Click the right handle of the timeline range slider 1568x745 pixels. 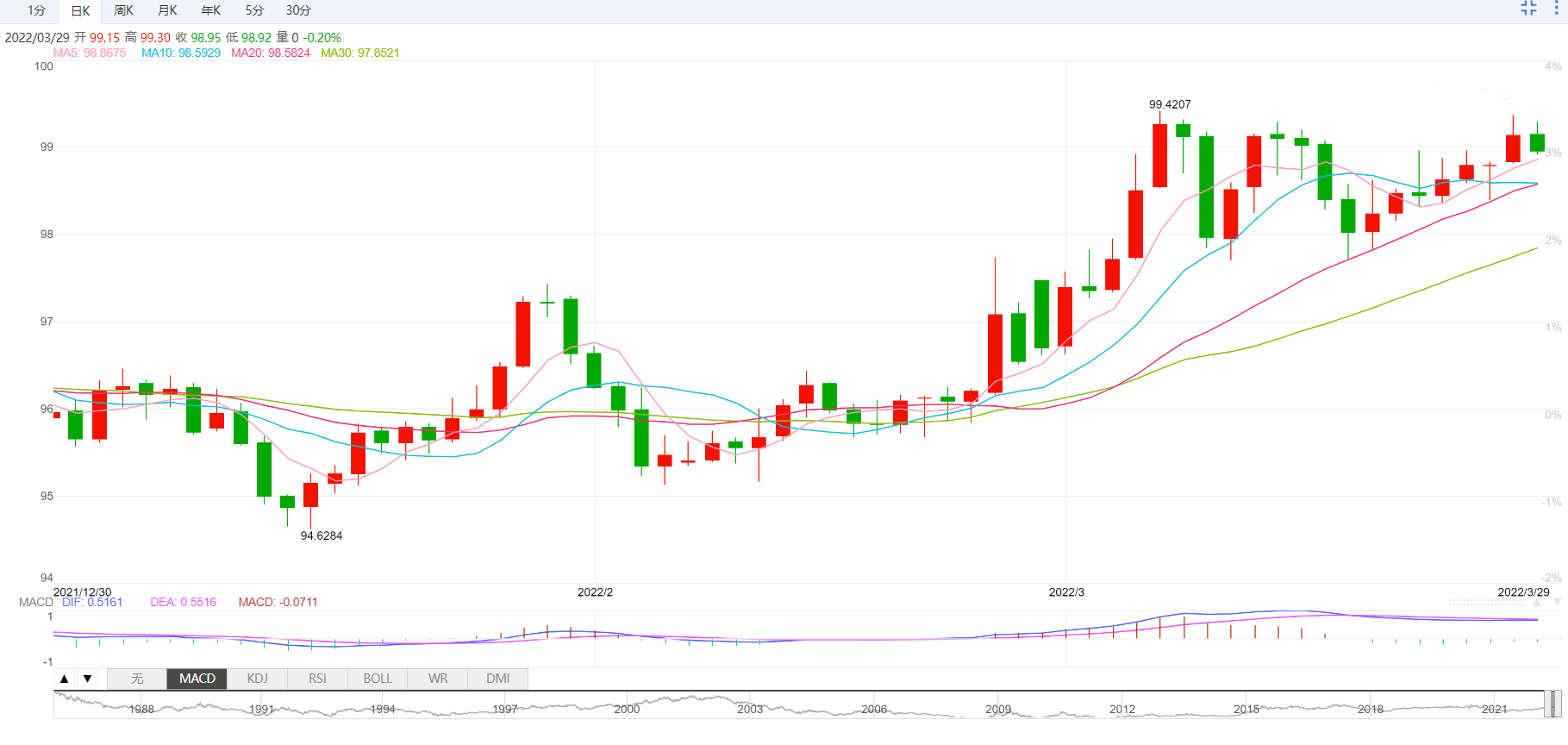[1558, 704]
